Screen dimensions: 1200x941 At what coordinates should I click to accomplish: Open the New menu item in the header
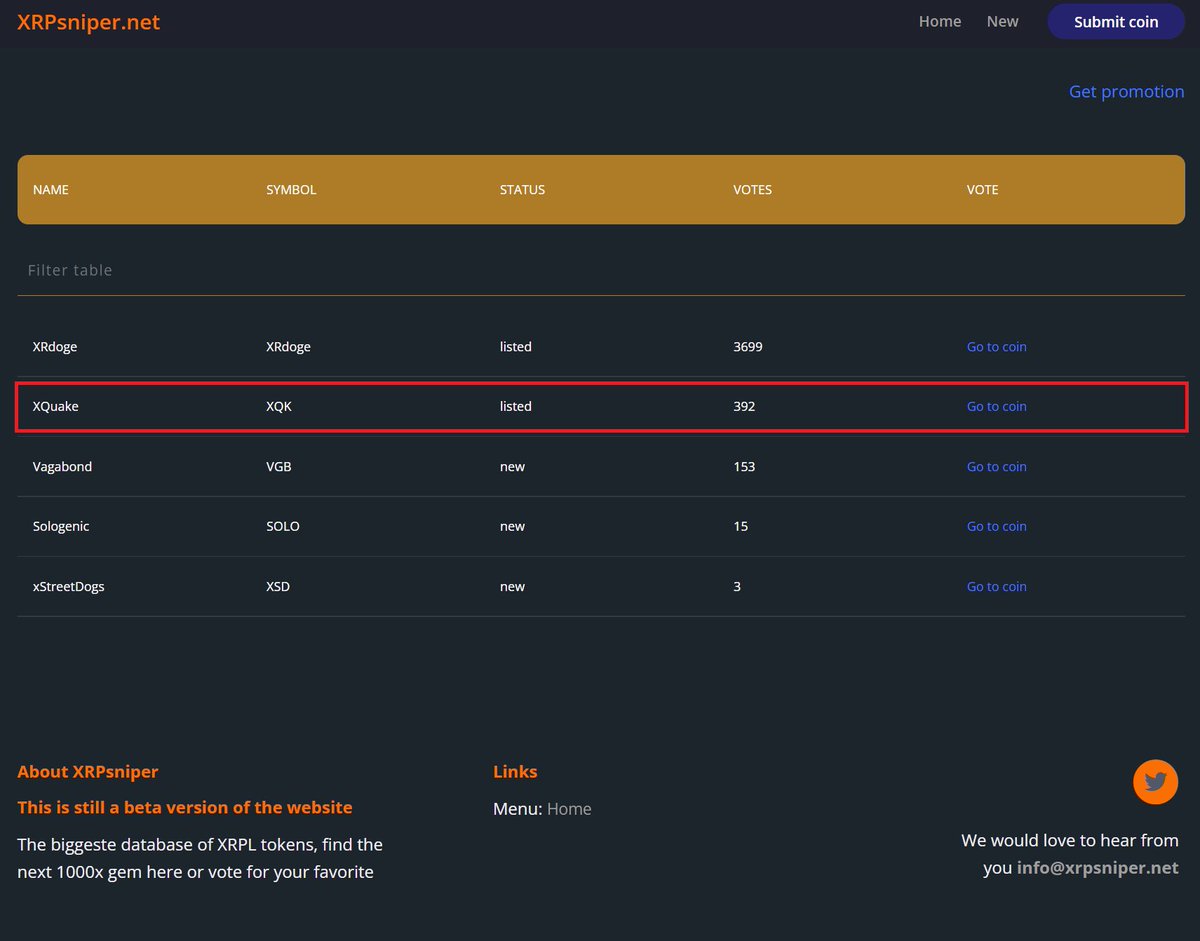tap(1003, 21)
